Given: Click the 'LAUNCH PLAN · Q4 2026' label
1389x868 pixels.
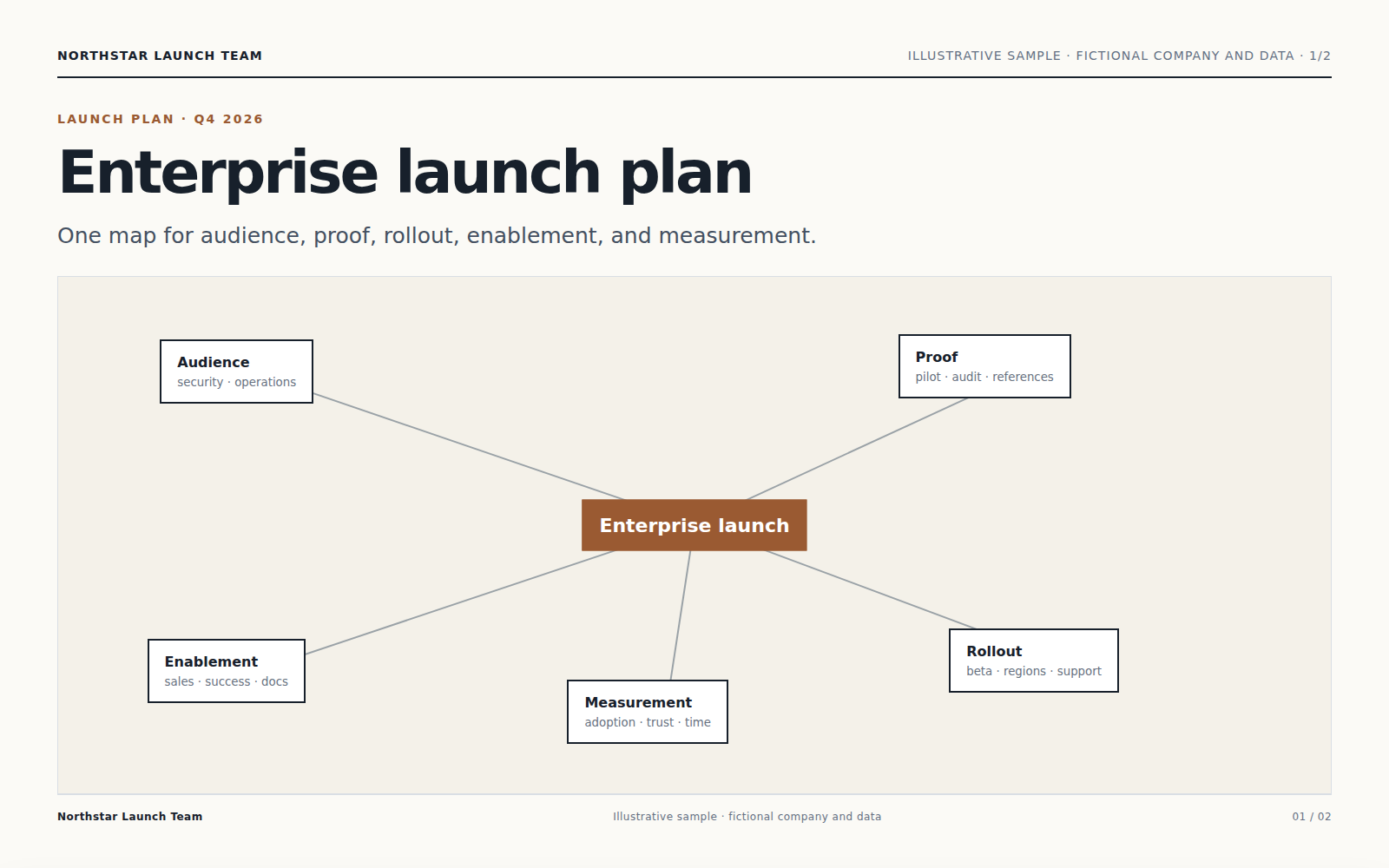Looking at the screenshot, I should coord(161,119).
